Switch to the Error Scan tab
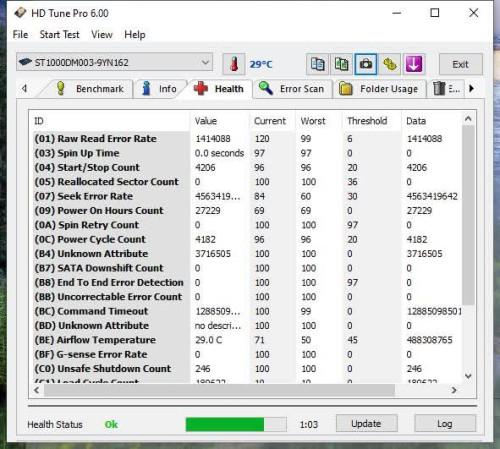Image resolution: width=500 pixels, height=449 pixels. point(293,89)
